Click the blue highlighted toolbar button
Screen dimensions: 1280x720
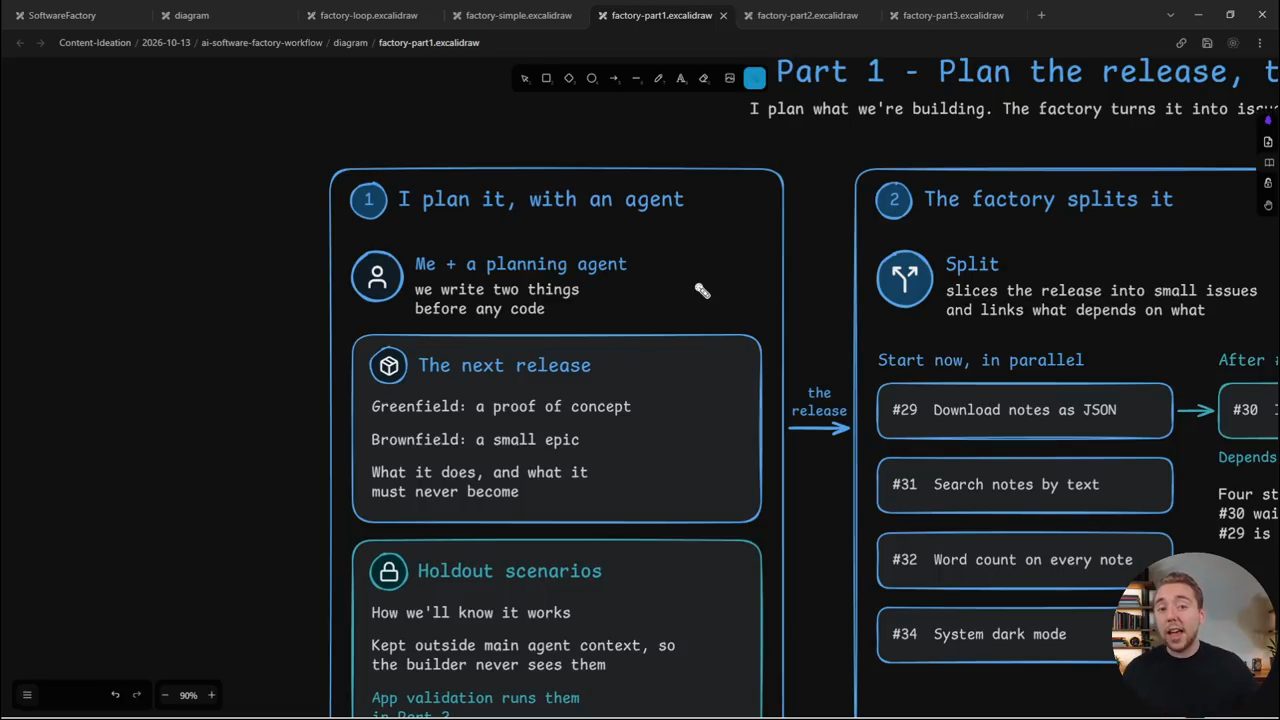pyautogui.click(x=755, y=78)
